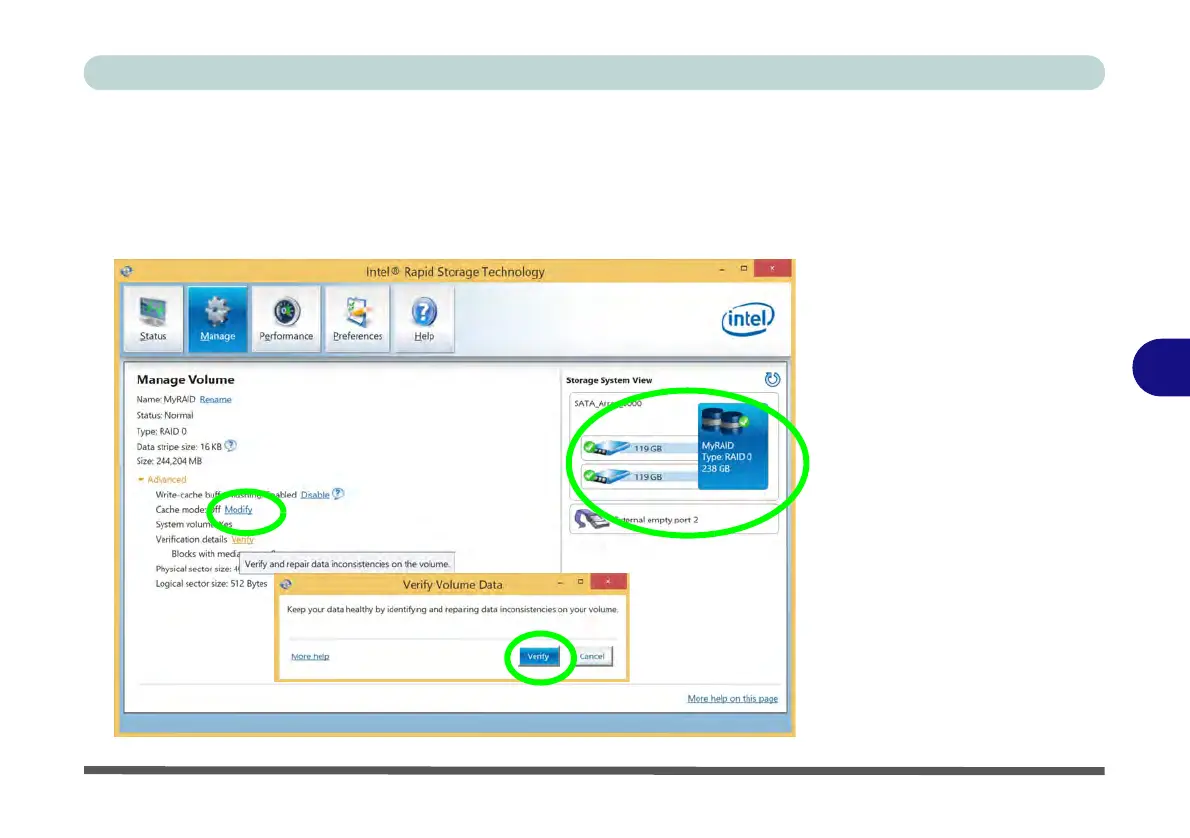Collapse the Advanced section
Screen dimensions: 1190x838
(x=162, y=480)
